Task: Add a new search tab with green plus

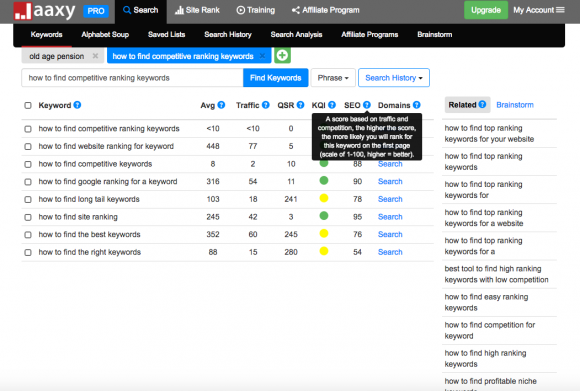Action: coord(282,56)
